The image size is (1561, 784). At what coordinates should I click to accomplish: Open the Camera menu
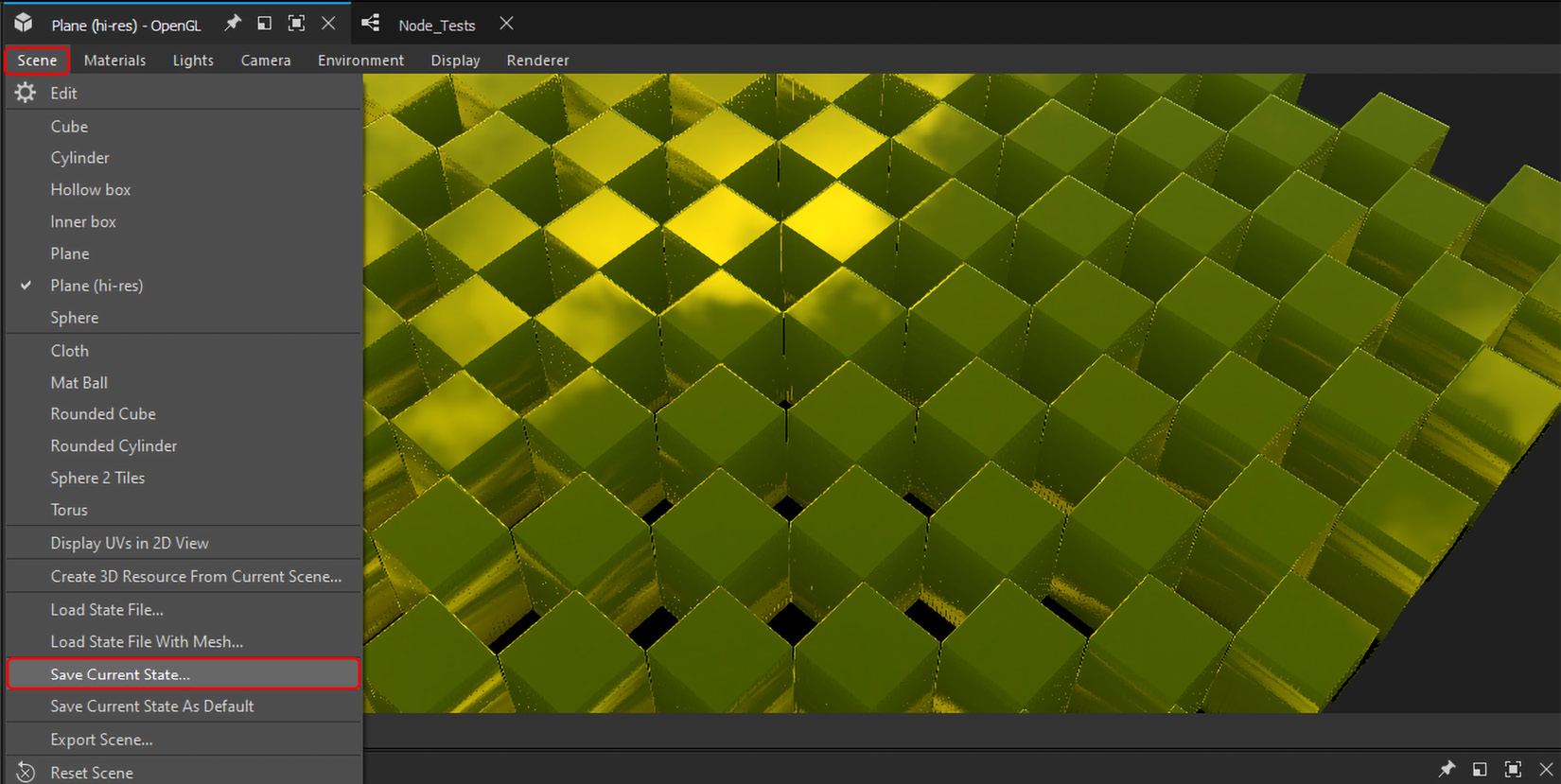click(266, 60)
